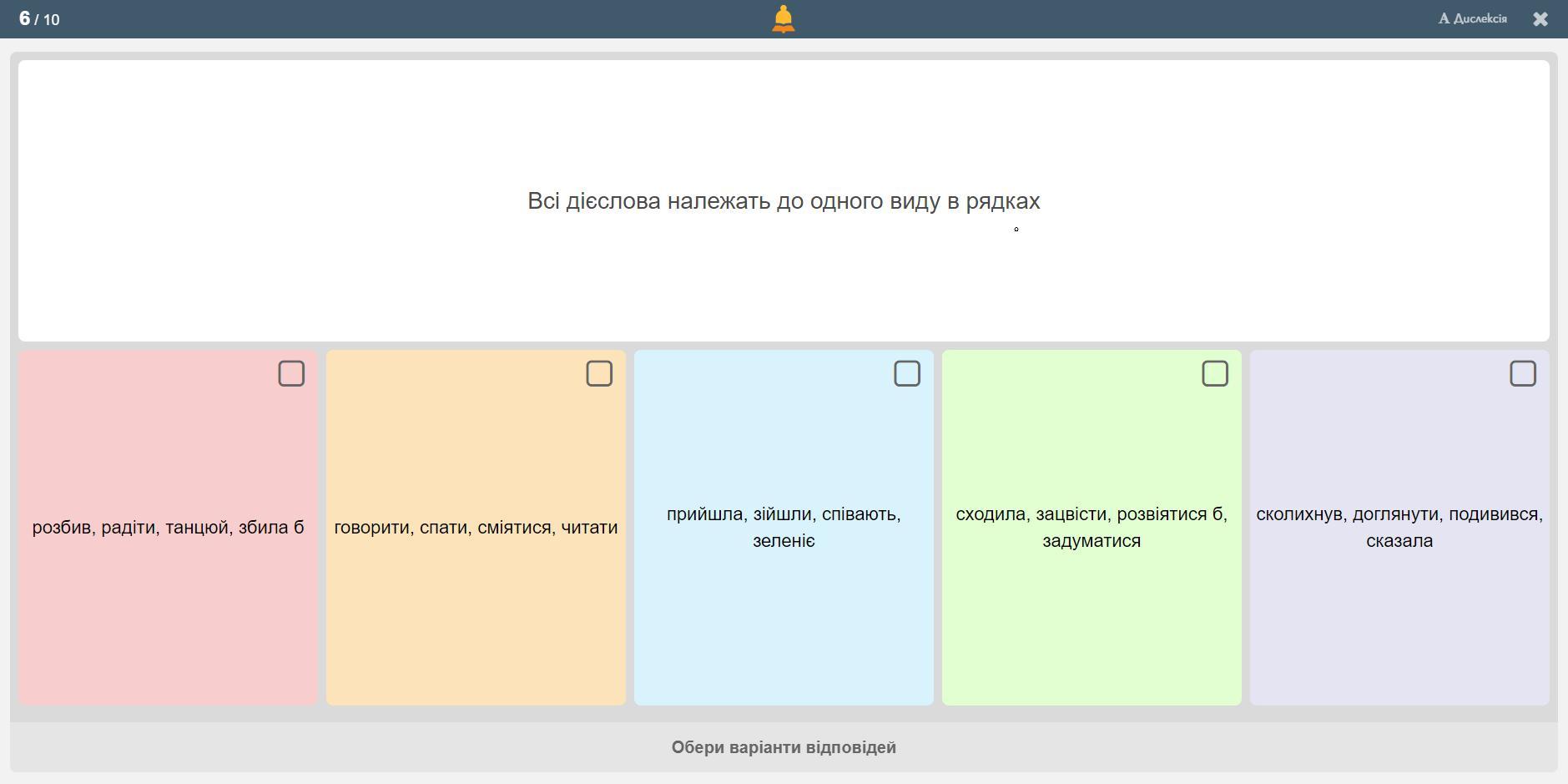Viewport: 1568px width, 784px height.
Task: Click empty space below the green card's text
Action: pyautogui.click(x=1092, y=635)
